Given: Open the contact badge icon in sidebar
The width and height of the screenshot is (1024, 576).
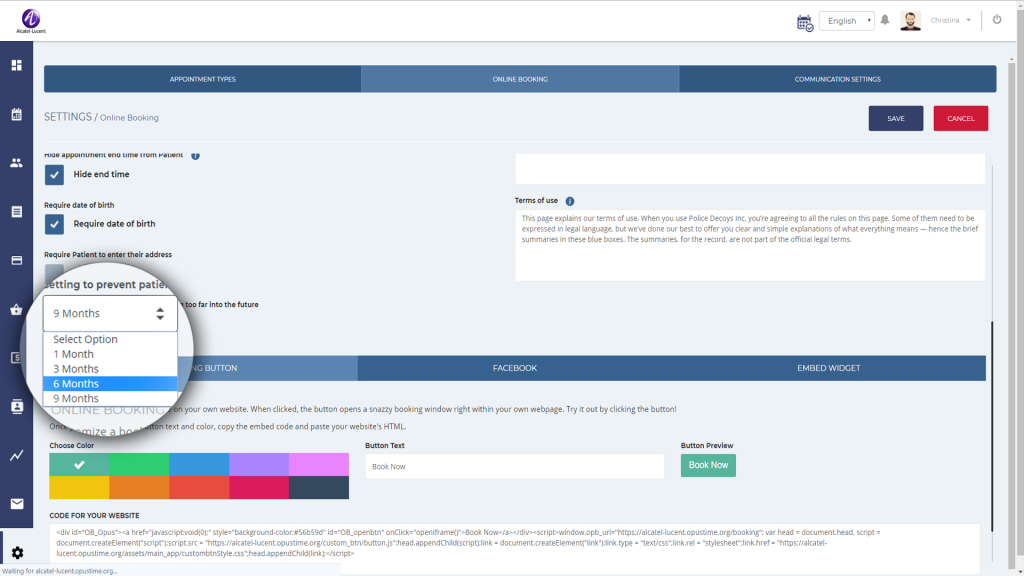Looking at the screenshot, I should (x=16, y=406).
